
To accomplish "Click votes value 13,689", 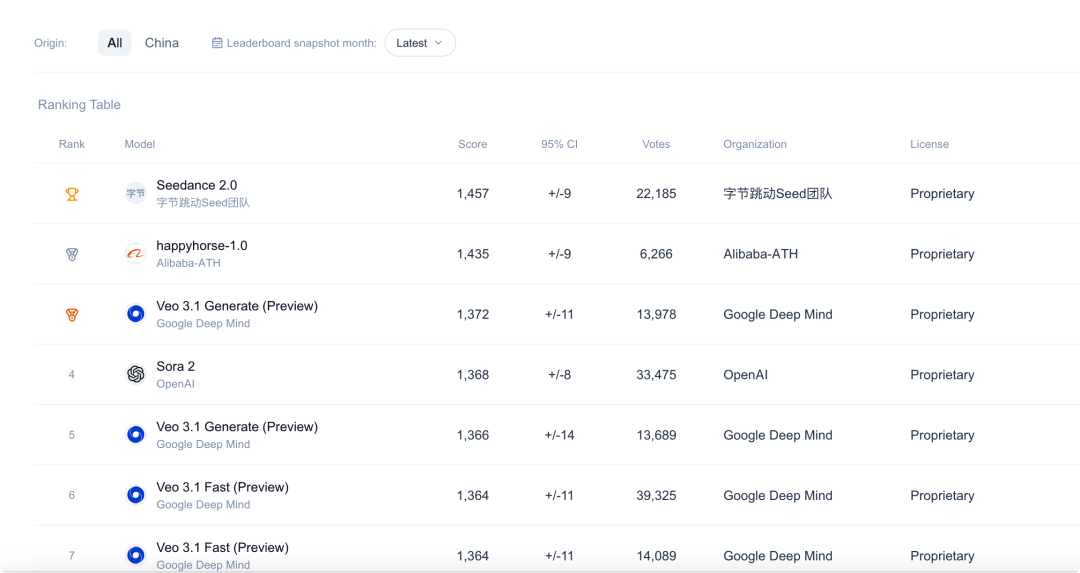I will 656,435.
